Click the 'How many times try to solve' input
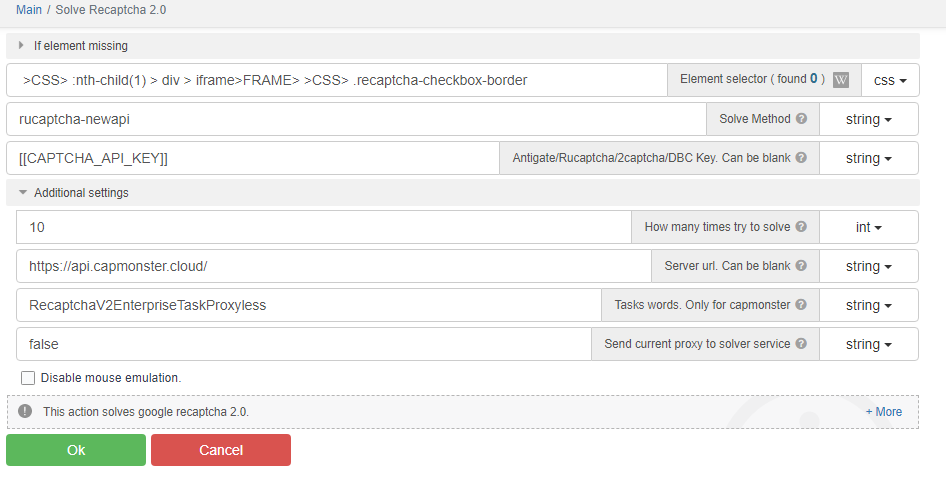The width and height of the screenshot is (946, 502). 324,227
